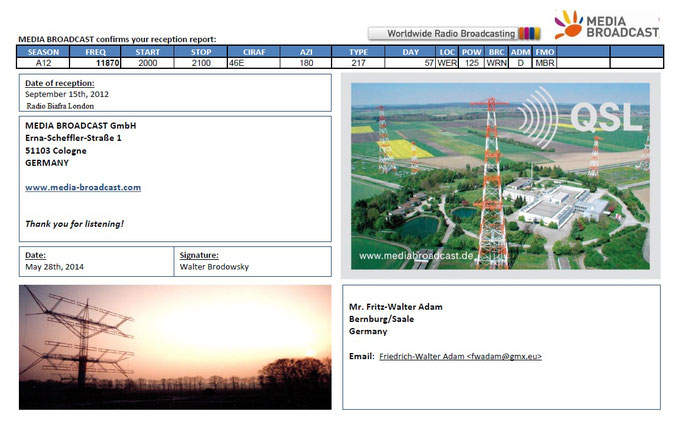This screenshot has width=682, height=425.
Task: Select the 57 day cell
Action: pos(410,63)
